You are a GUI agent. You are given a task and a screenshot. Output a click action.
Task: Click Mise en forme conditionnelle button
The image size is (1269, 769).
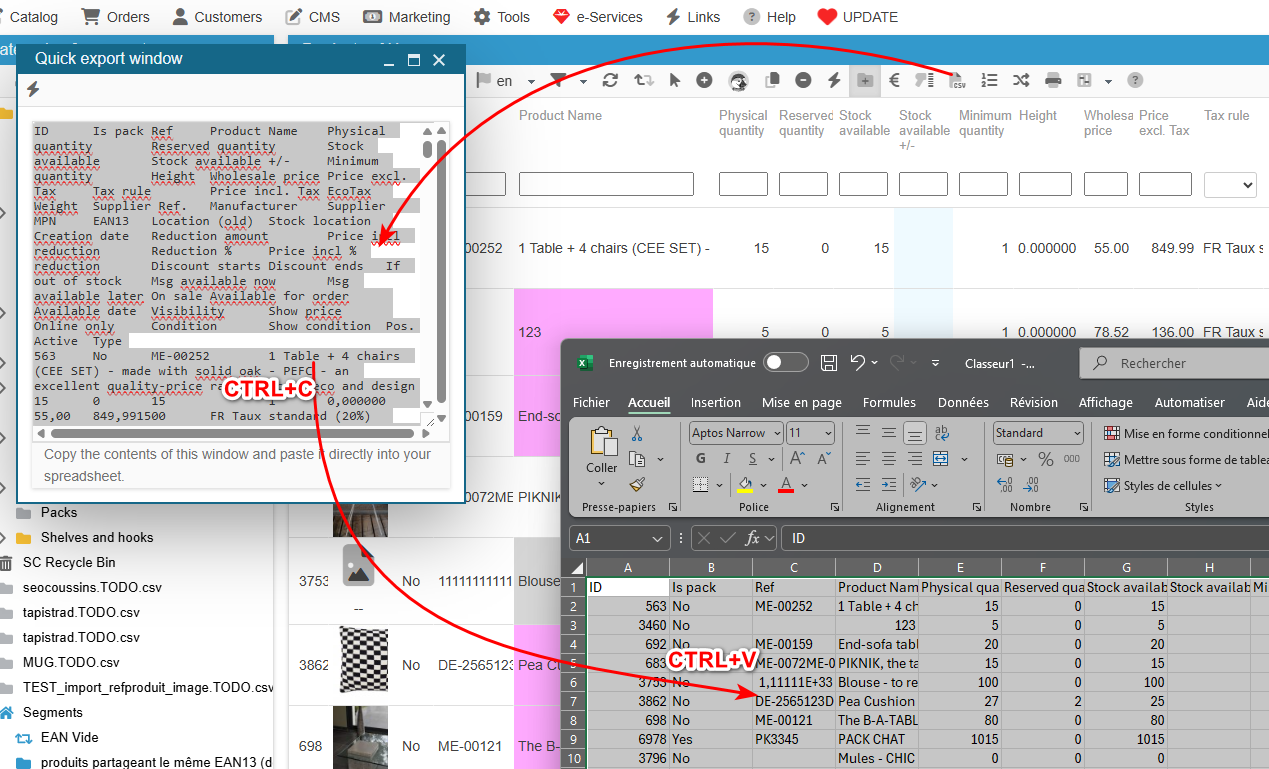[1185, 433]
